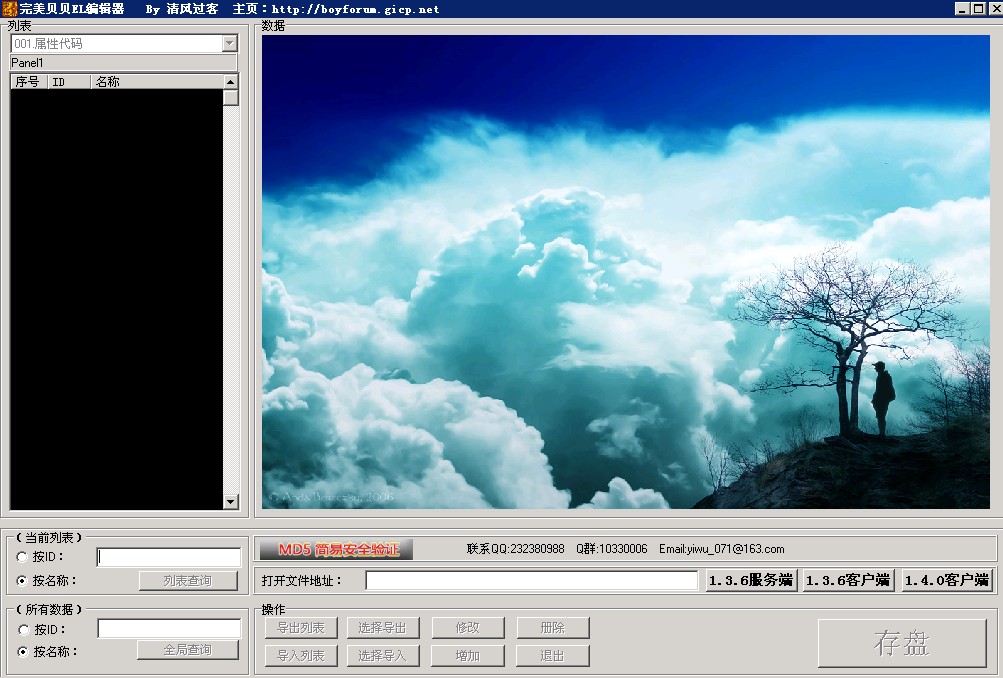Click the 退出 exit button

[x=552, y=656]
